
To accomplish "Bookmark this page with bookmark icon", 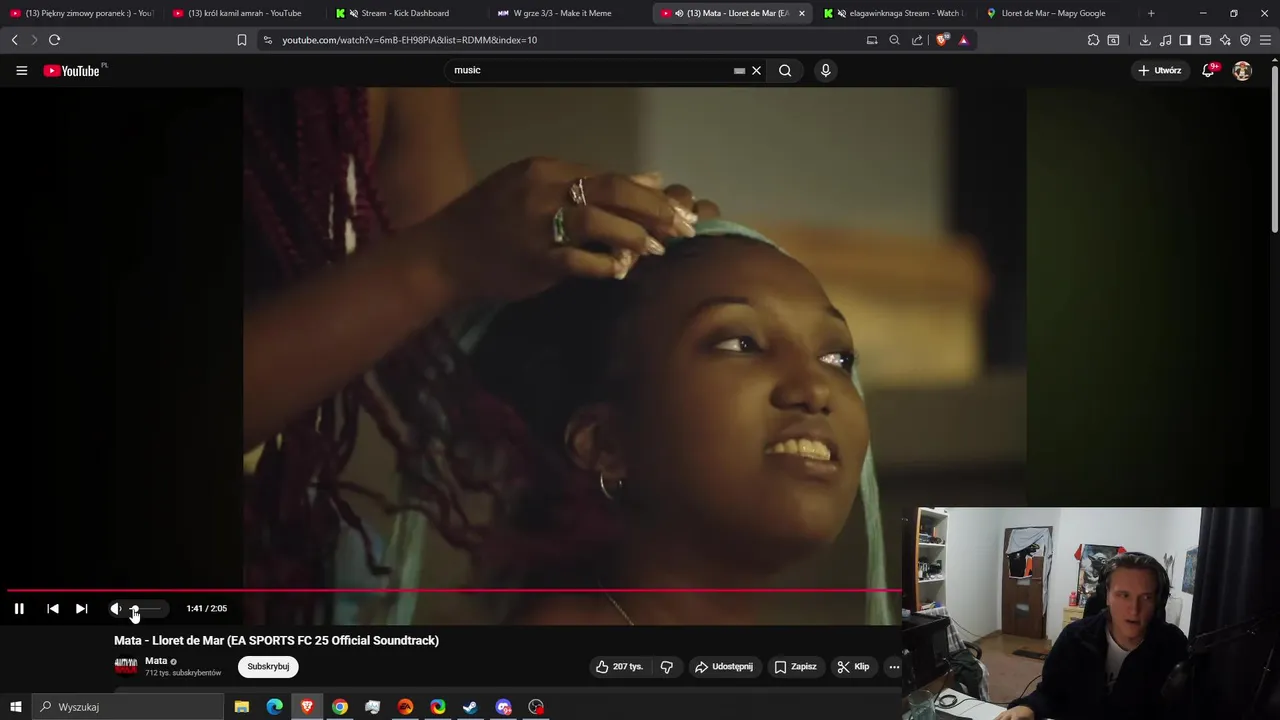I will [x=242, y=40].
